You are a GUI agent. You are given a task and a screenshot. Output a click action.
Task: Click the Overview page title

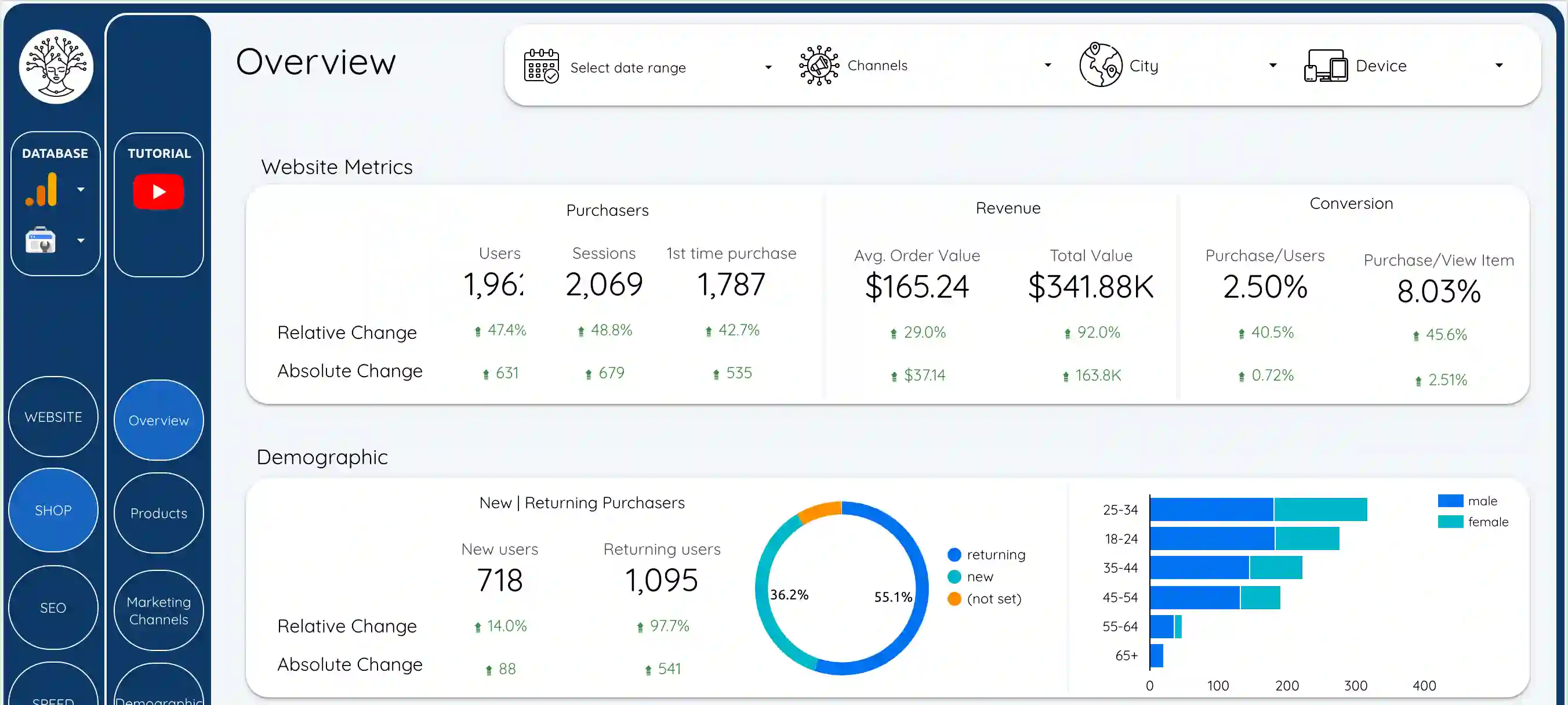[316, 62]
